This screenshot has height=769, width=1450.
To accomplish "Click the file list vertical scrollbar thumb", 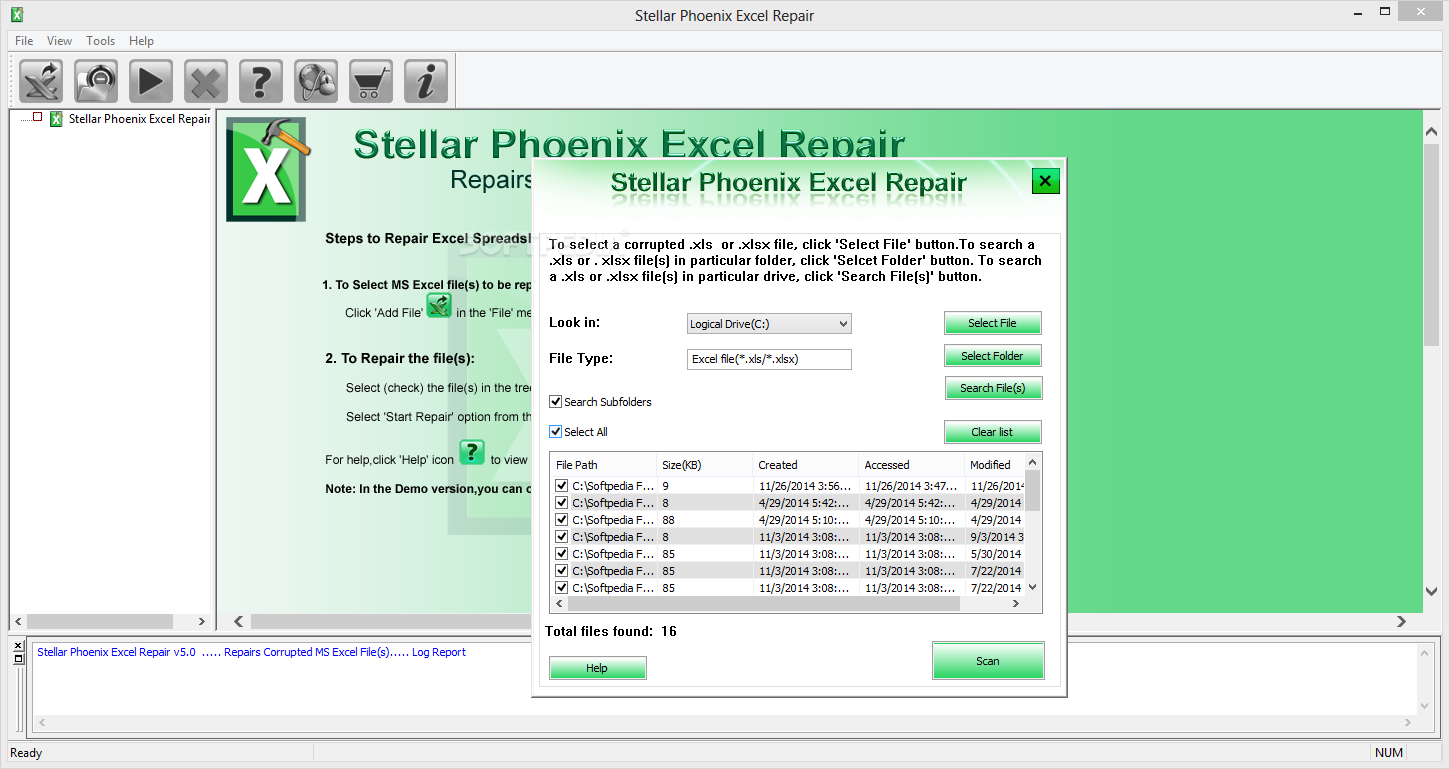I will click(x=1033, y=490).
